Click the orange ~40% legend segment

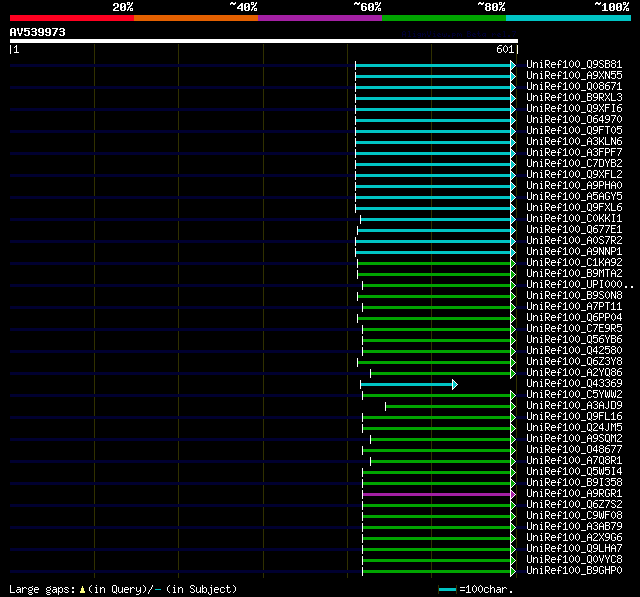tap(196, 18)
